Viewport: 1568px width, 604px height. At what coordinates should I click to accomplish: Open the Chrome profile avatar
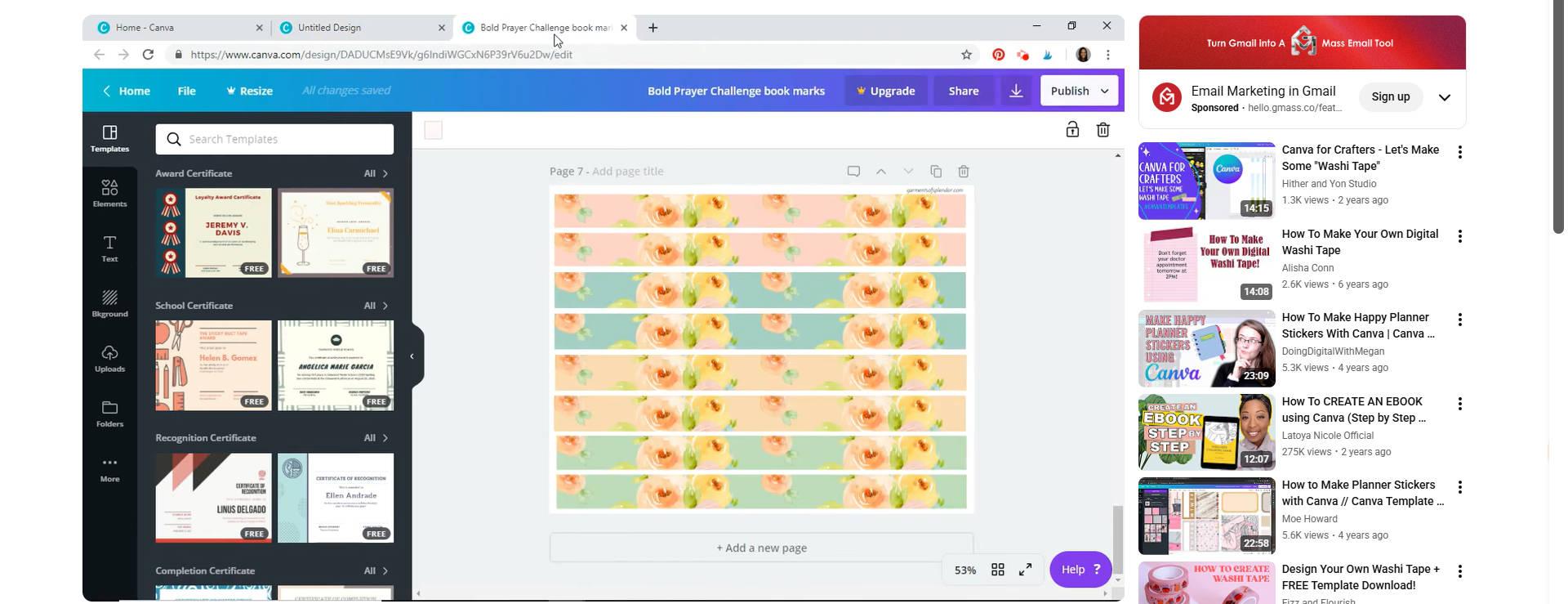[1083, 54]
